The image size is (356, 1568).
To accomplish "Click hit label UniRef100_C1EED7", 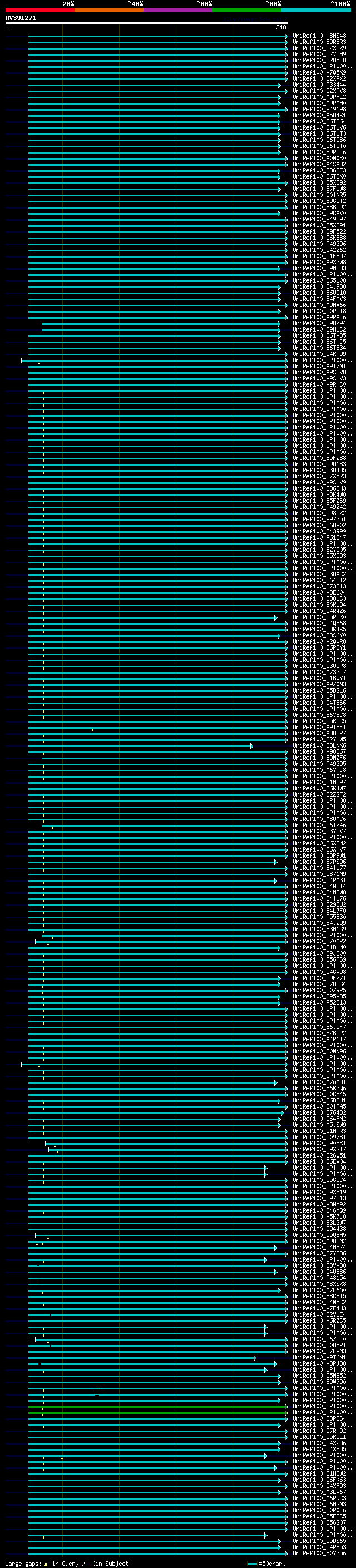I will coord(319,256).
